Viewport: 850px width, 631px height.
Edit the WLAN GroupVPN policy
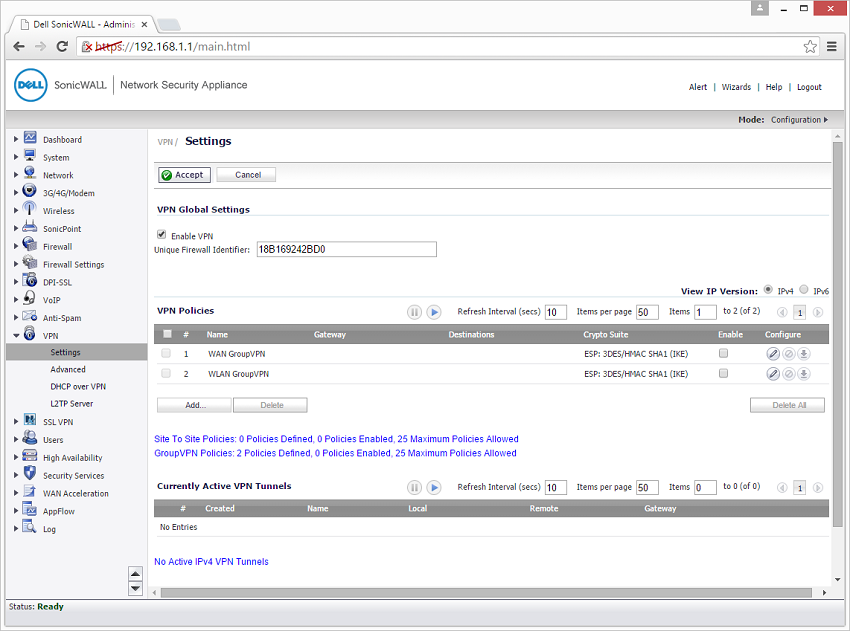click(x=773, y=374)
